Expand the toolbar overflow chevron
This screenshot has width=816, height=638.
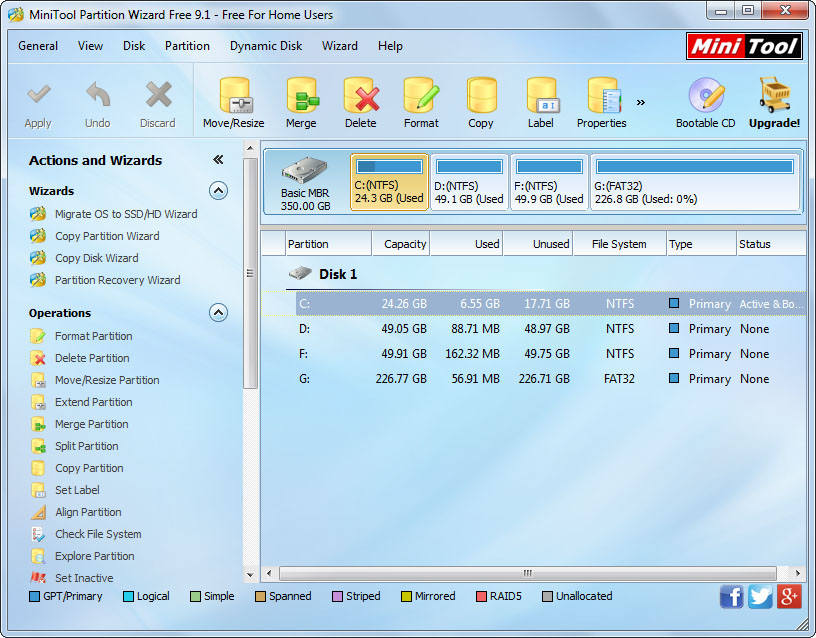[x=641, y=102]
